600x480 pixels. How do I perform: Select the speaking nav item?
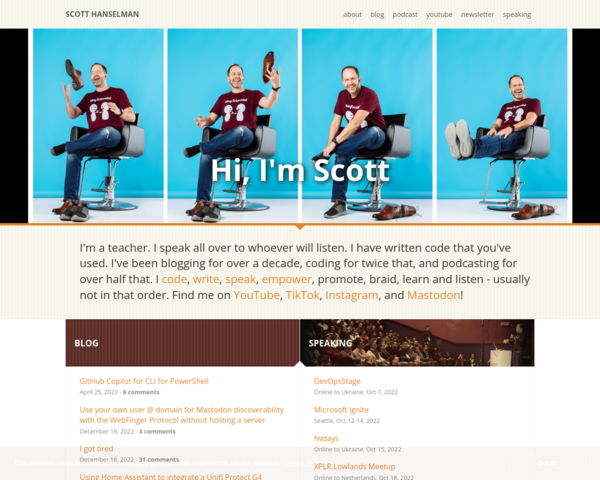click(x=517, y=15)
